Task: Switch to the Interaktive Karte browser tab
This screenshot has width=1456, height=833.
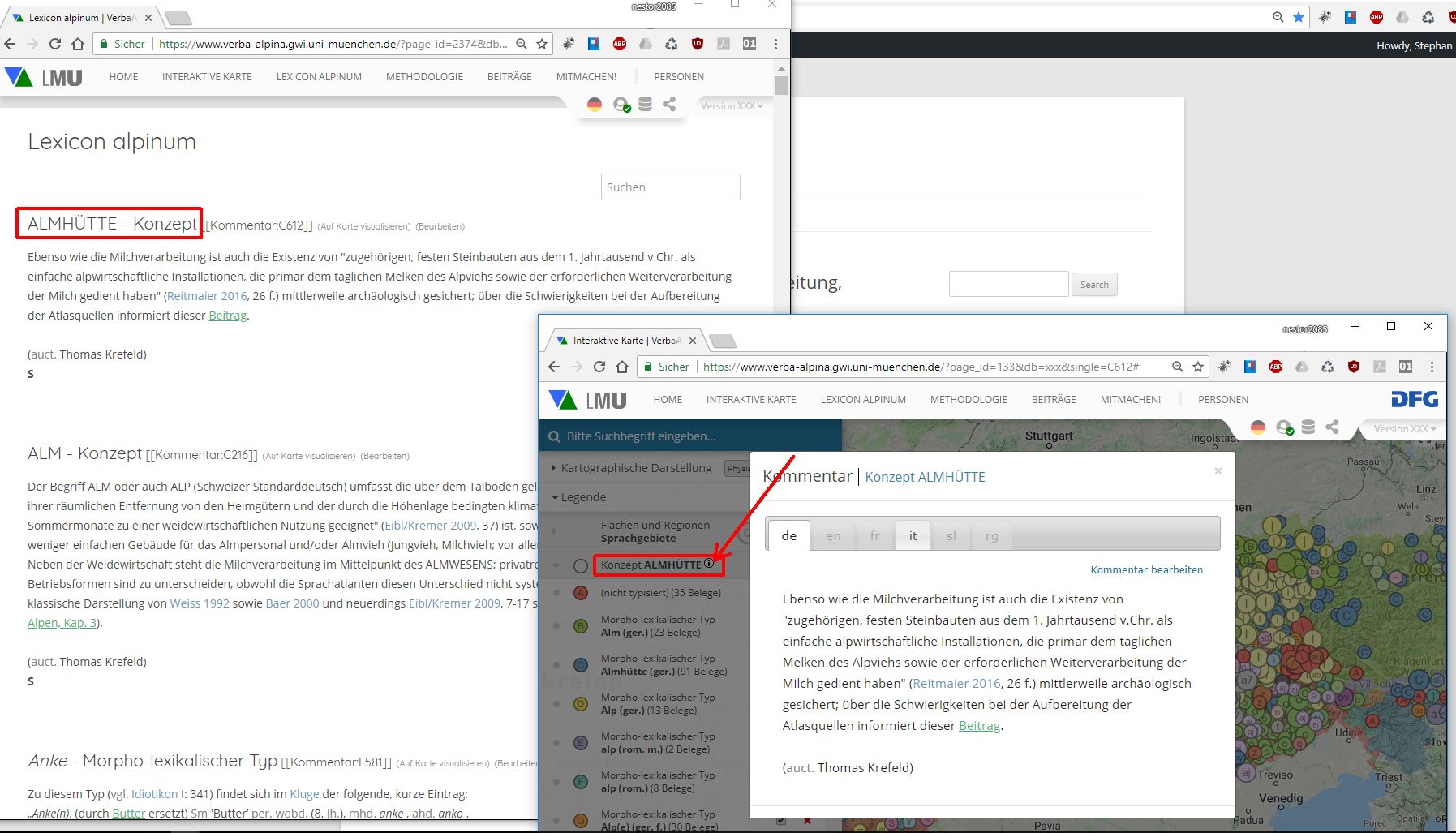Action: click(625, 341)
